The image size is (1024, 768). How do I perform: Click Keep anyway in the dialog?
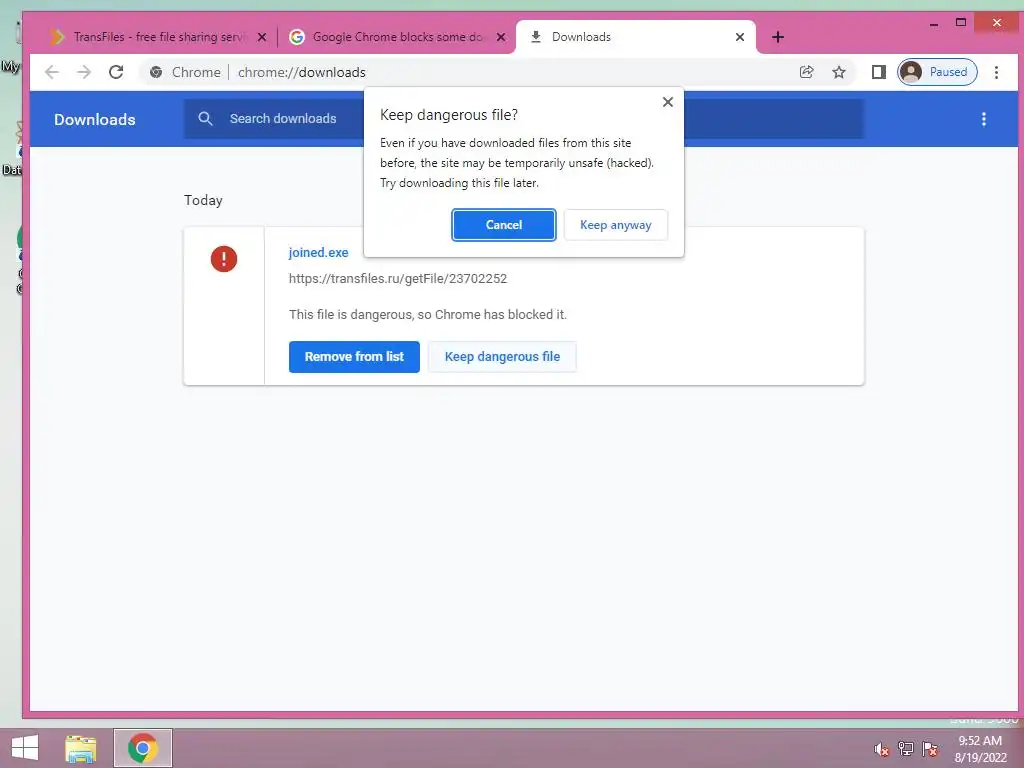tap(615, 225)
